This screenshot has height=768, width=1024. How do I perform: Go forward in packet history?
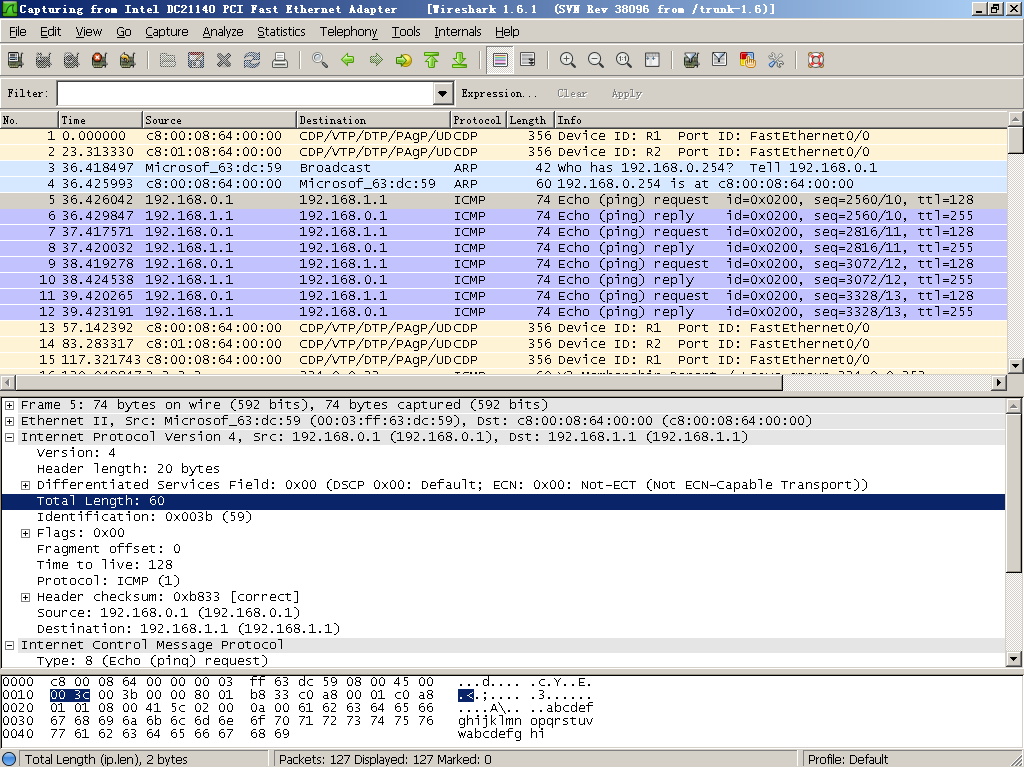click(376, 61)
